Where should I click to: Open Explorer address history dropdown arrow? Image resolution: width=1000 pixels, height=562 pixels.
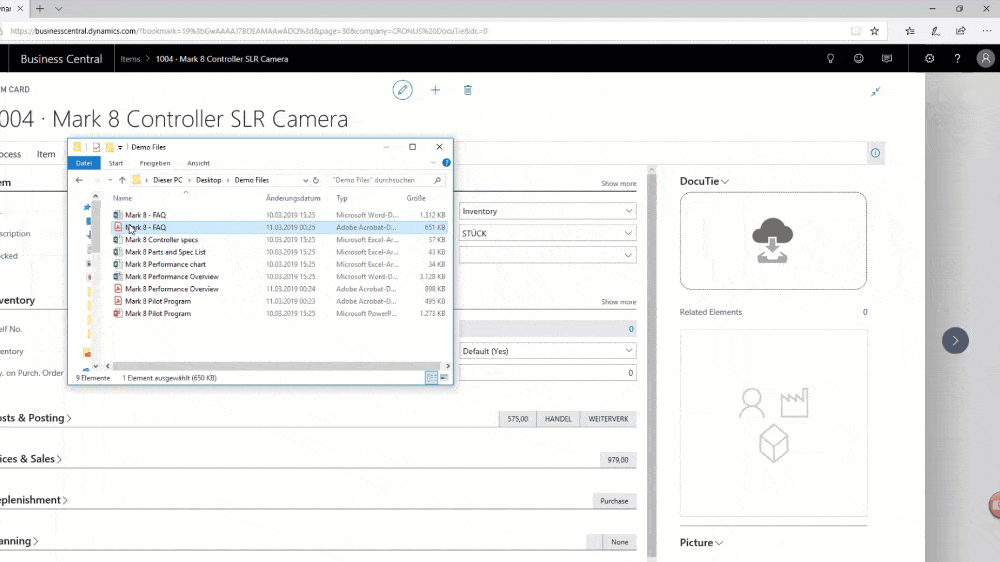tap(305, 181)
